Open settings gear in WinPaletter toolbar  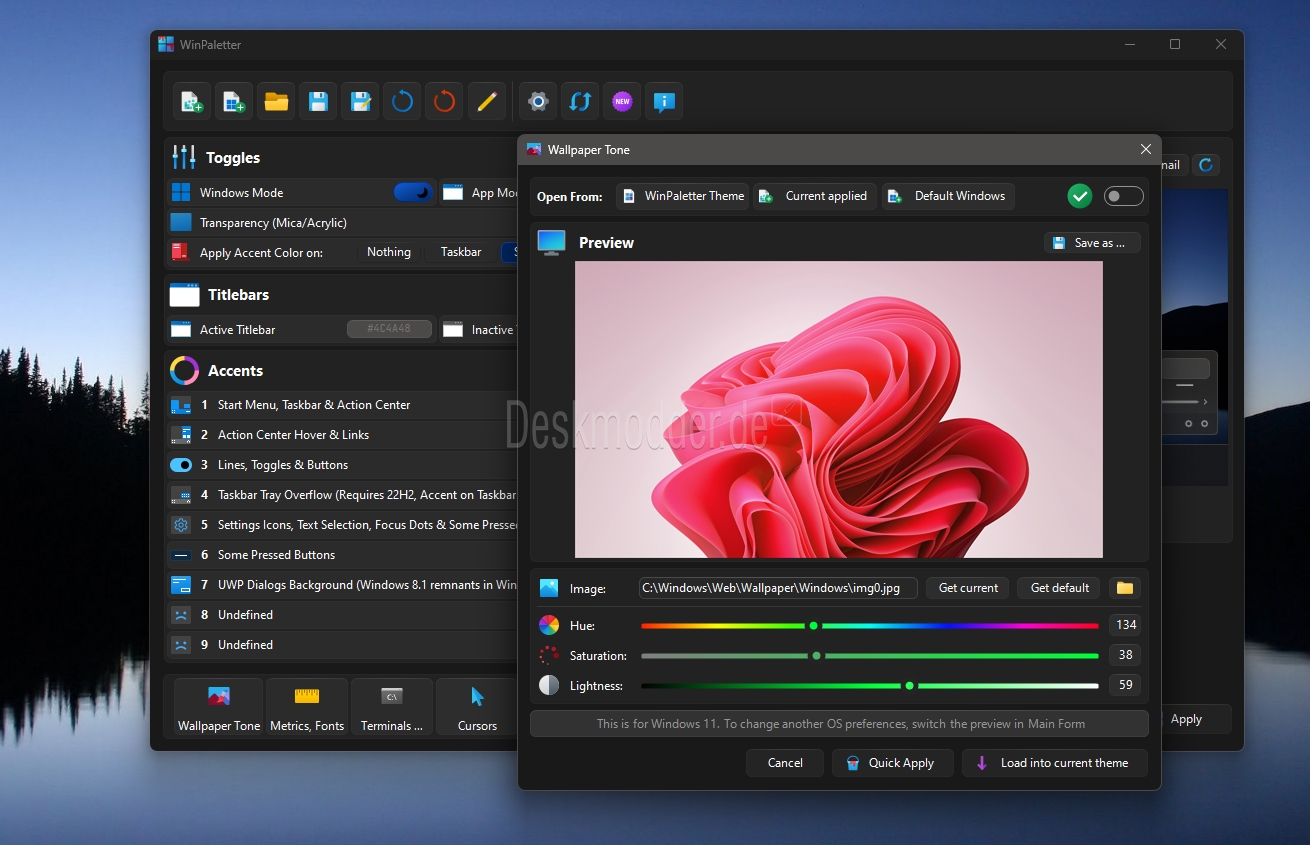click(x=538, y=101)
